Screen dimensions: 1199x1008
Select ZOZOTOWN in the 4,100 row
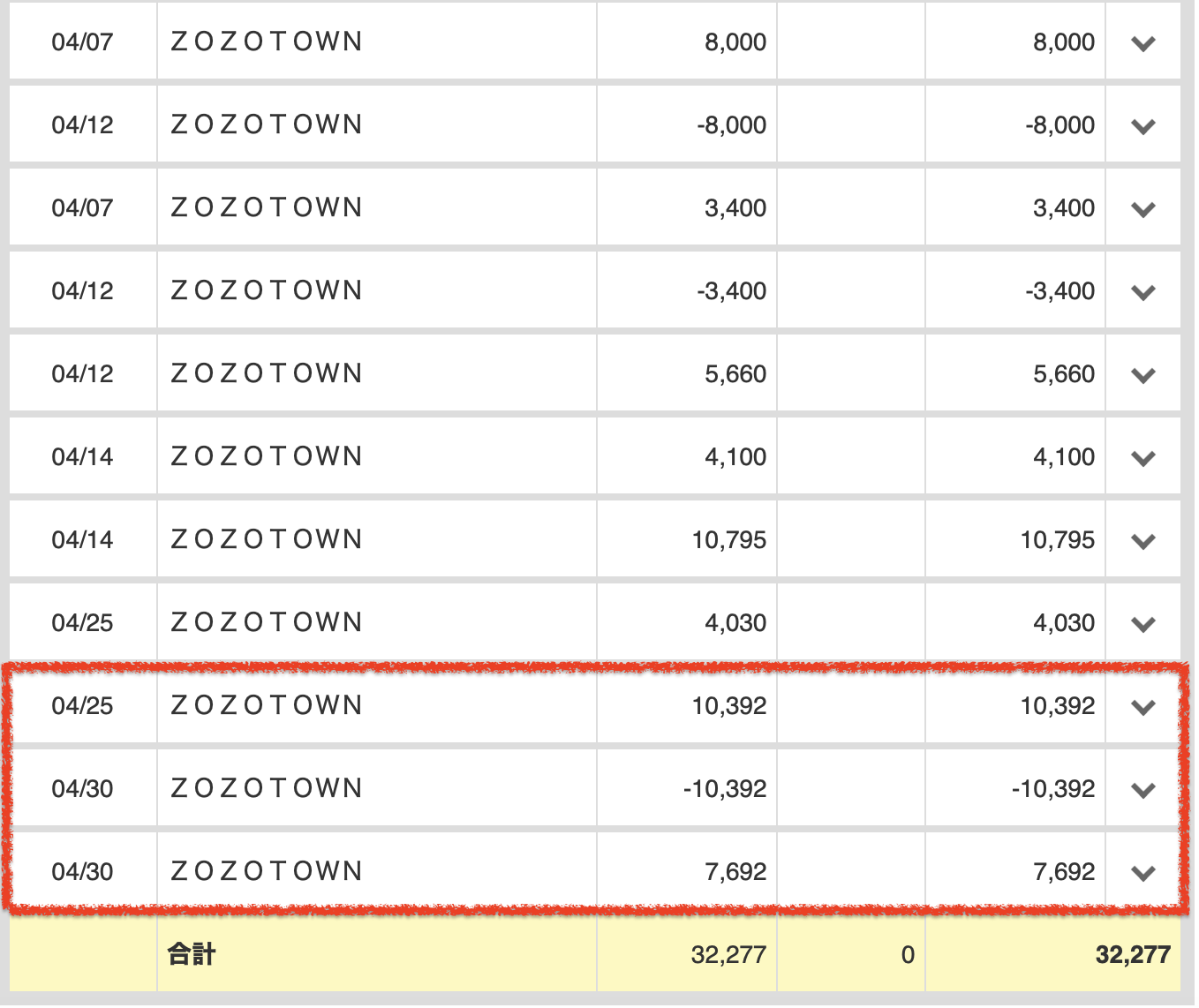[266, 456]
